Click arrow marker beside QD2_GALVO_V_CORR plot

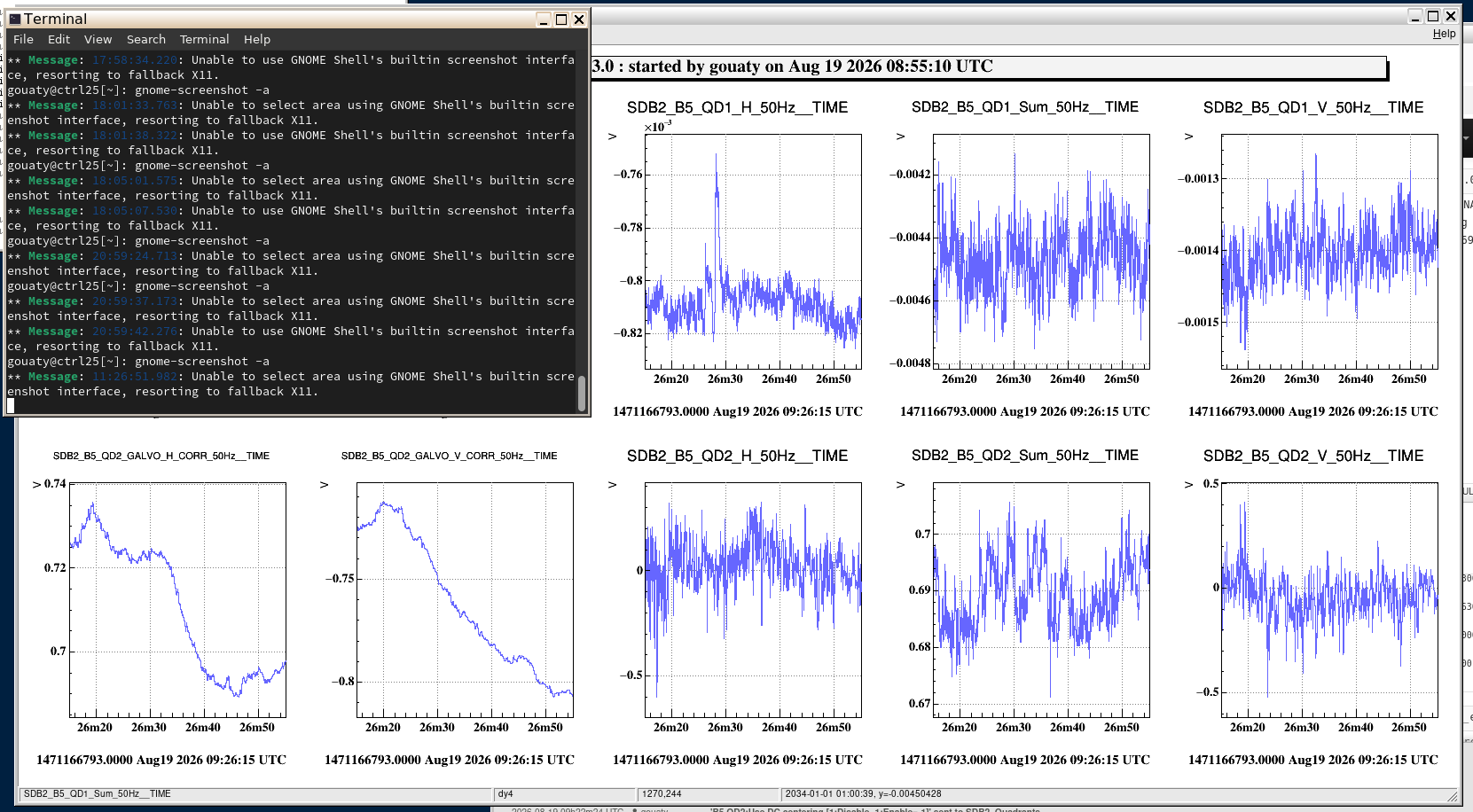(x=324, y=485)
